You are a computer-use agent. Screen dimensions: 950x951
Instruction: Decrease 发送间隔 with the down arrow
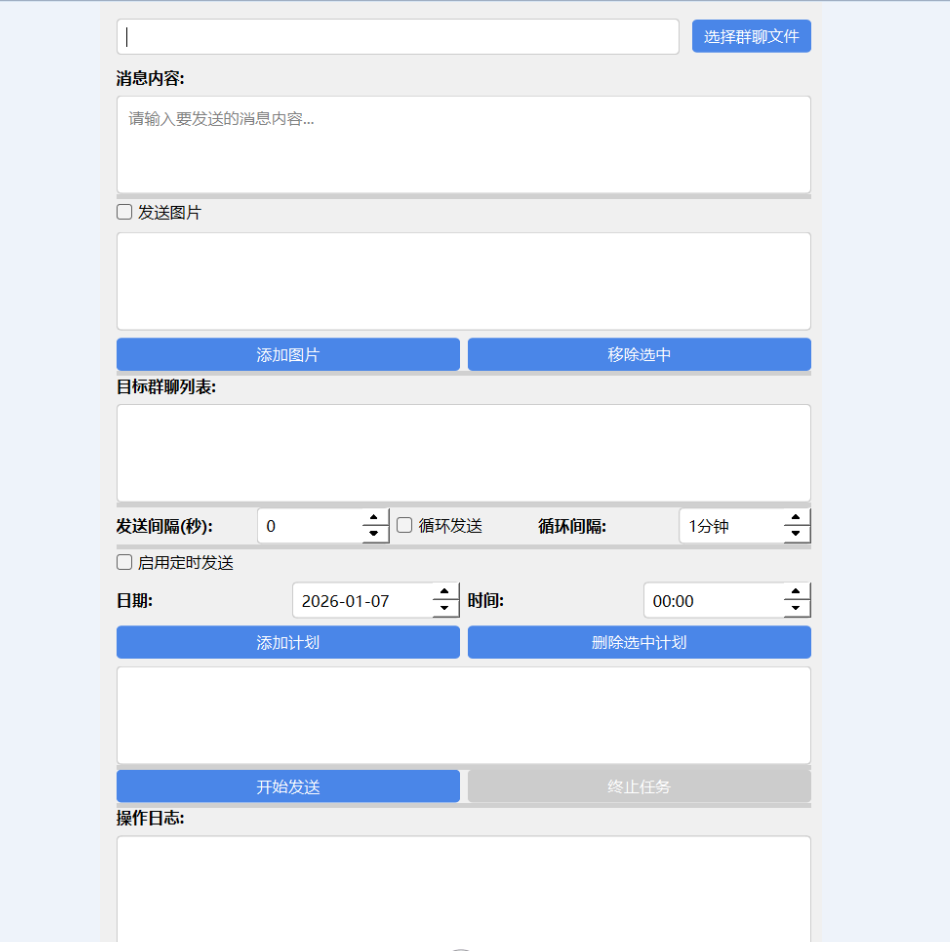tap(375, 534)
